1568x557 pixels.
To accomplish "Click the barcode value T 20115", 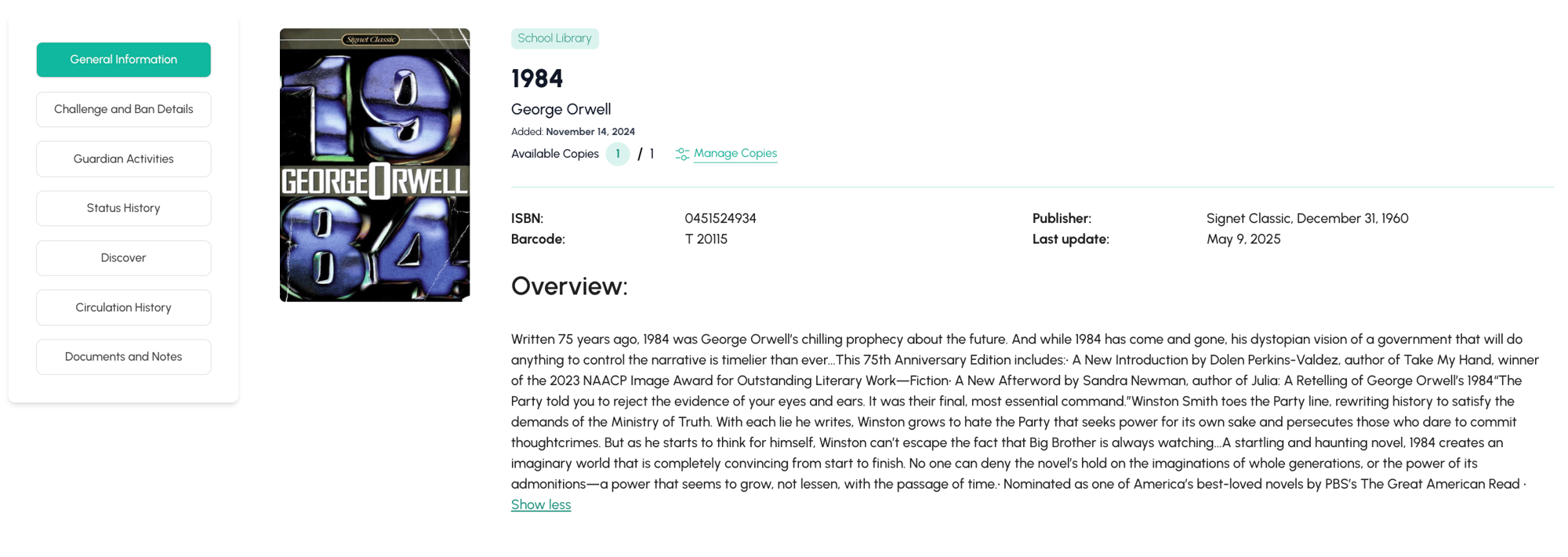I will pyautogui.click(x=706, y=239).
